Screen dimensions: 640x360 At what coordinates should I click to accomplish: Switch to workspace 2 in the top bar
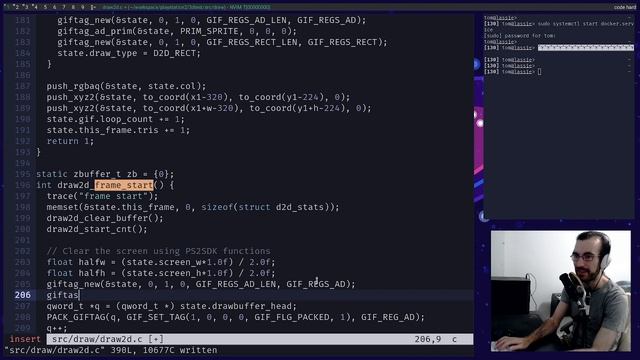[17, 7]
